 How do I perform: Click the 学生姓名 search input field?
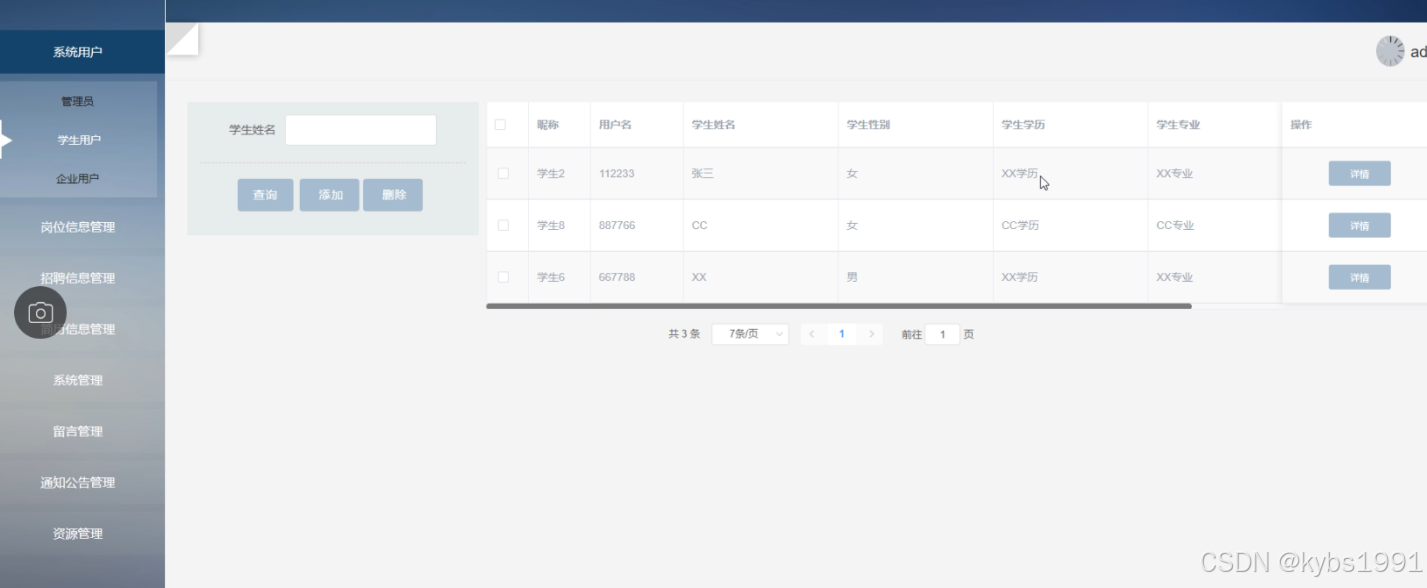coord(361,130)
